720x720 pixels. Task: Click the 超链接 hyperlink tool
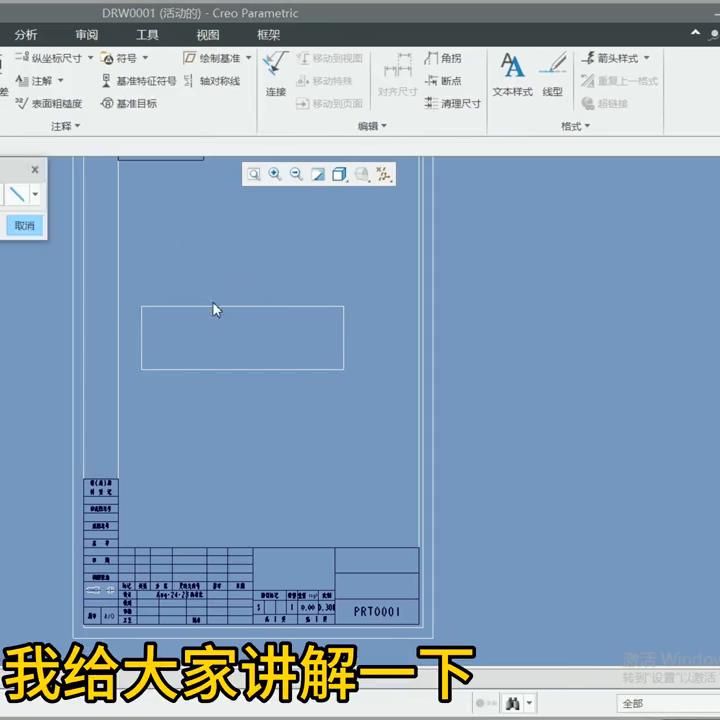604,103
